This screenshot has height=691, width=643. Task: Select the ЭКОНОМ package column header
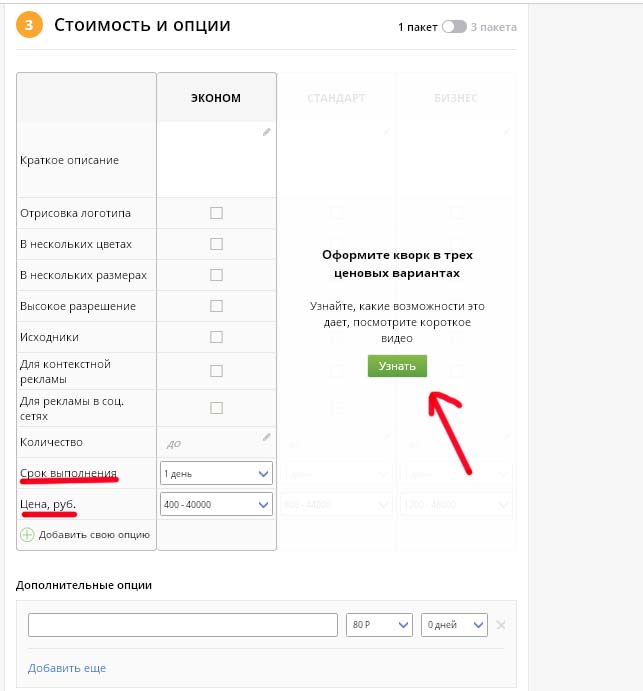click(216, 98)
